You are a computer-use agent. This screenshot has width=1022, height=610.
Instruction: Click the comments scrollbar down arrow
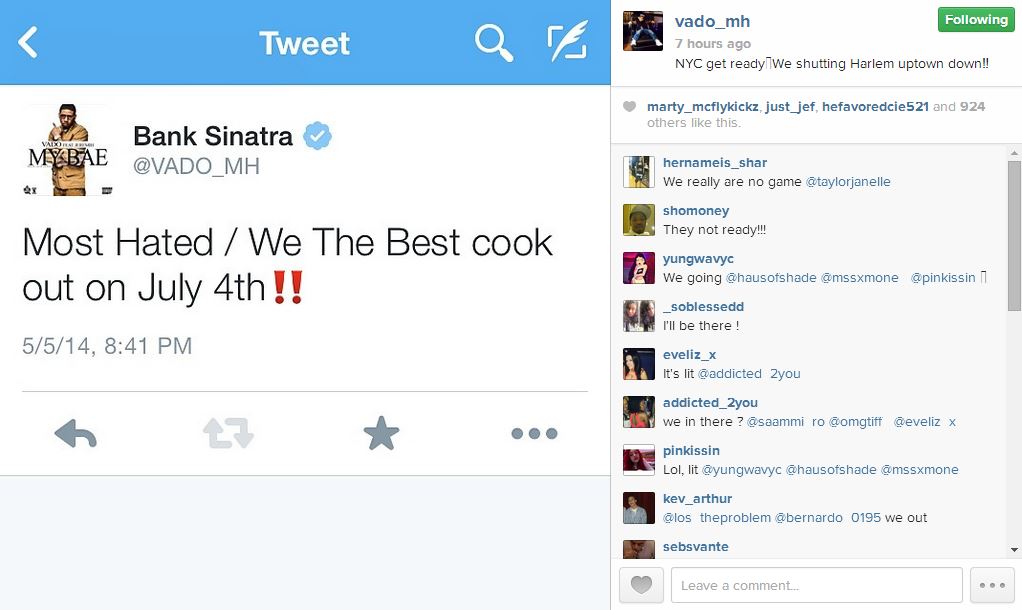[1014, 550]
